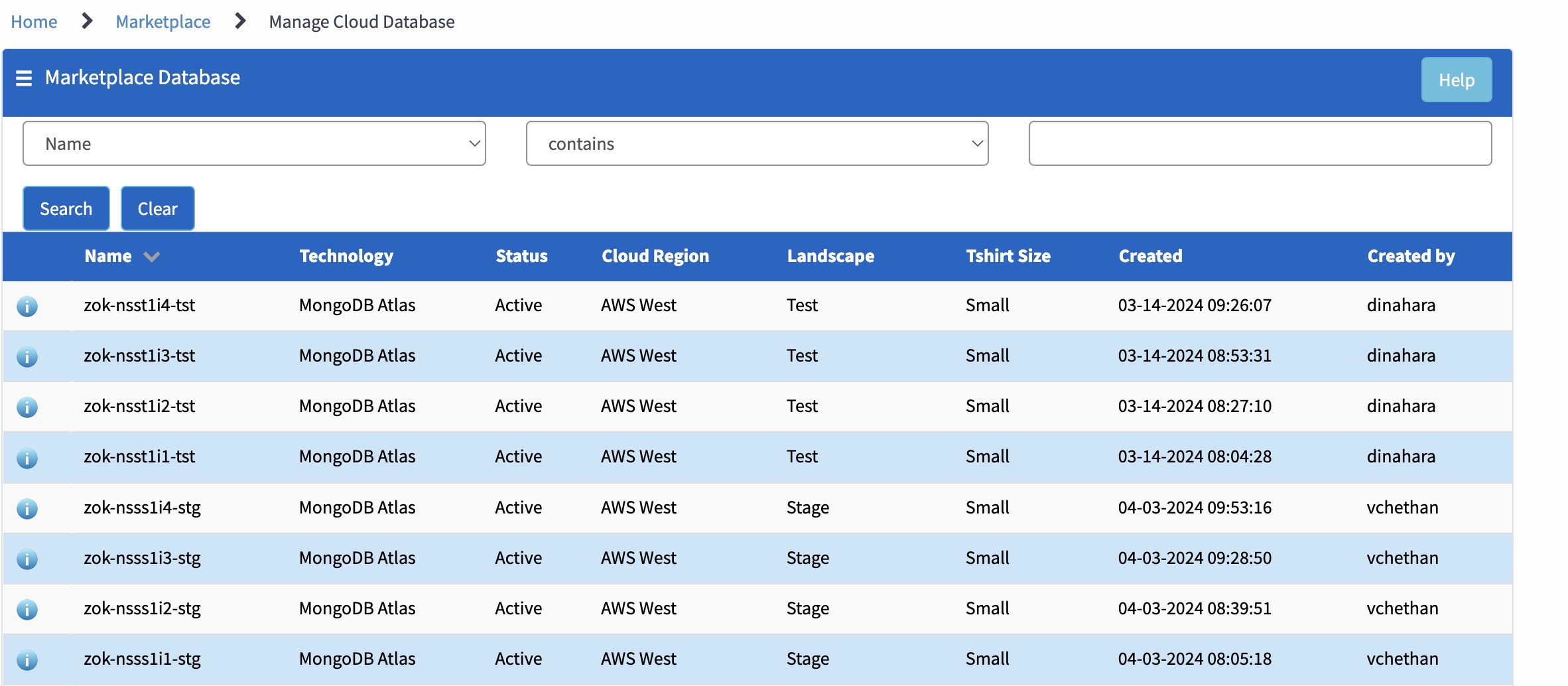Click the info icon for zok-nsst1i4-tst

27,306
